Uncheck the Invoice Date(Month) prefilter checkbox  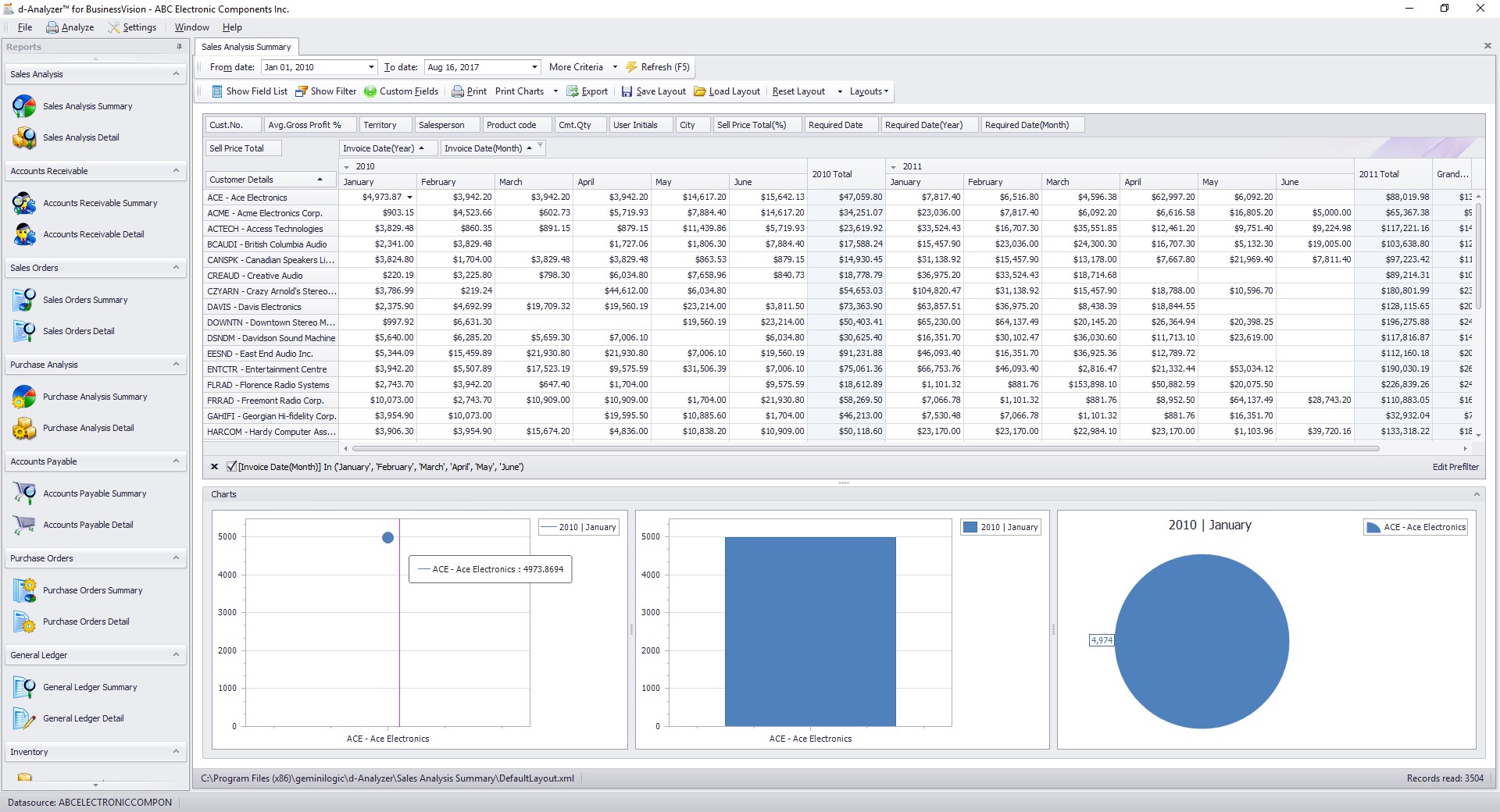tap(231, 467)
